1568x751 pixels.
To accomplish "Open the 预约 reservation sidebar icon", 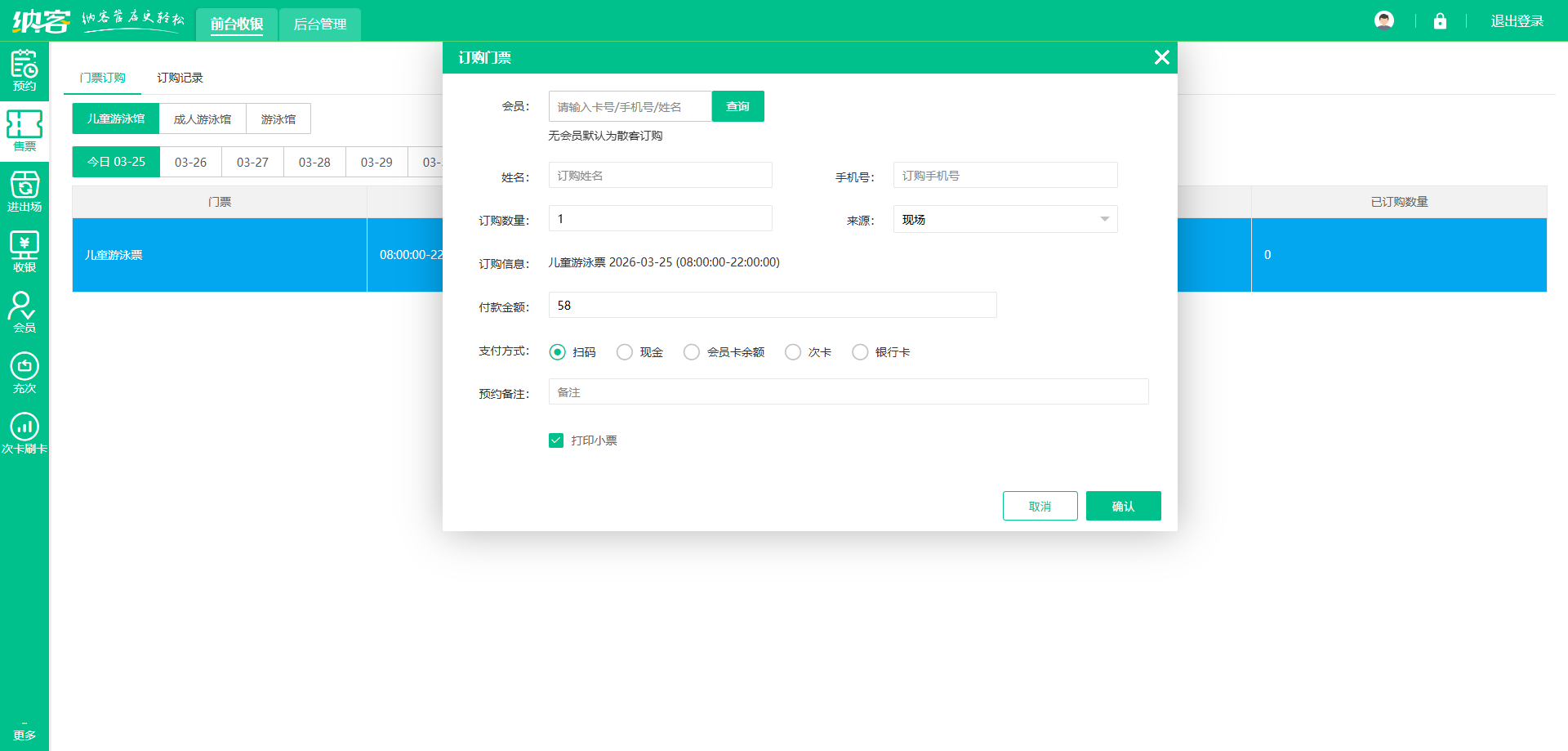I will pos(24,70).
